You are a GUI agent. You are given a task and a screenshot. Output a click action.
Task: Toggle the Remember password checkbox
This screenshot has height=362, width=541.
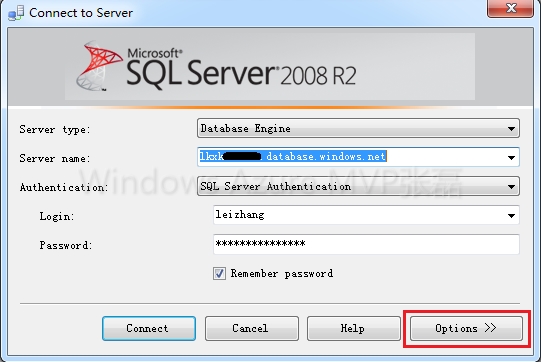click(219, 273)
